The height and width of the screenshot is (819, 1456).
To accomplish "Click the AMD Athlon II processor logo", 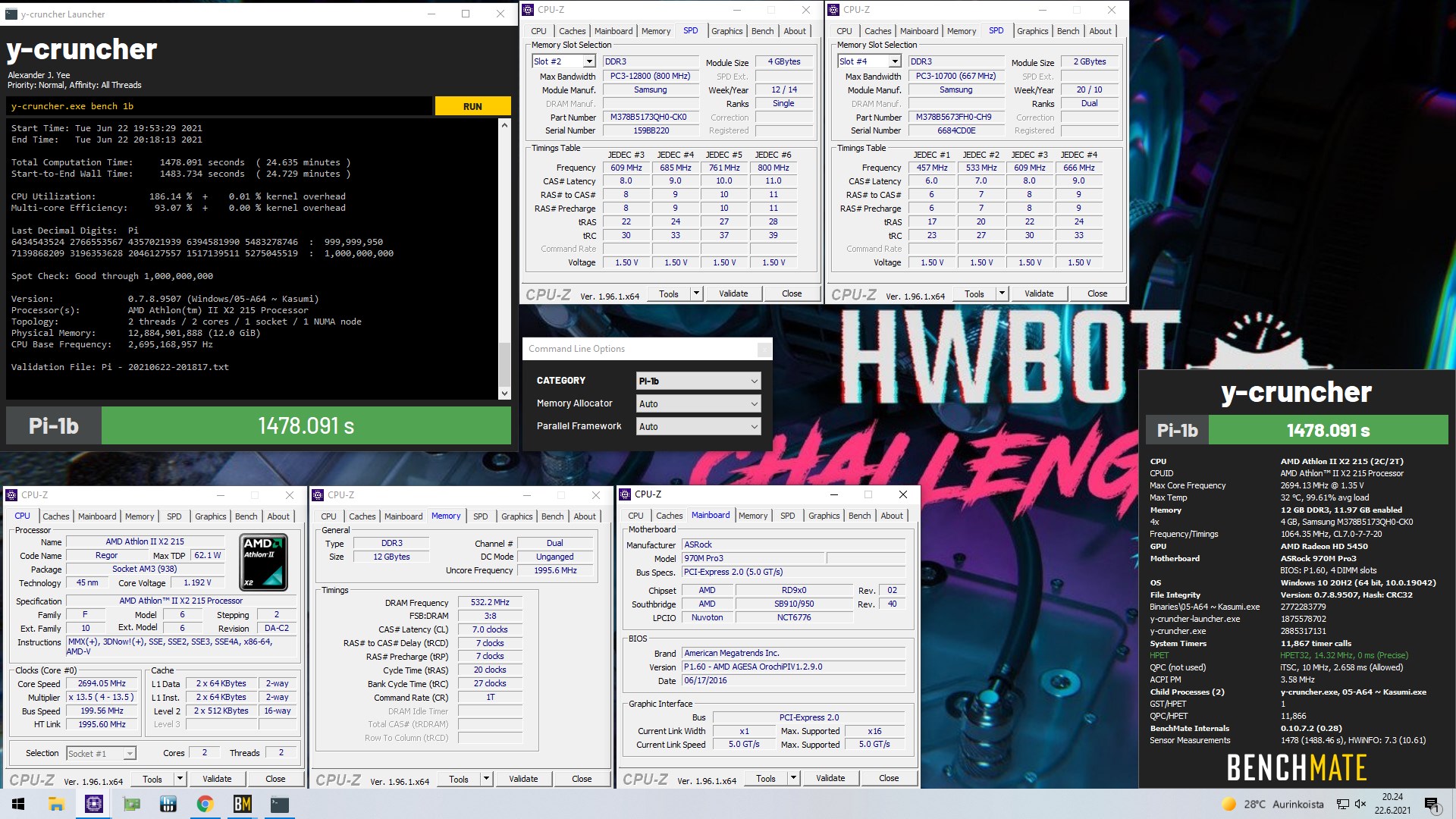I will (264, 563).
